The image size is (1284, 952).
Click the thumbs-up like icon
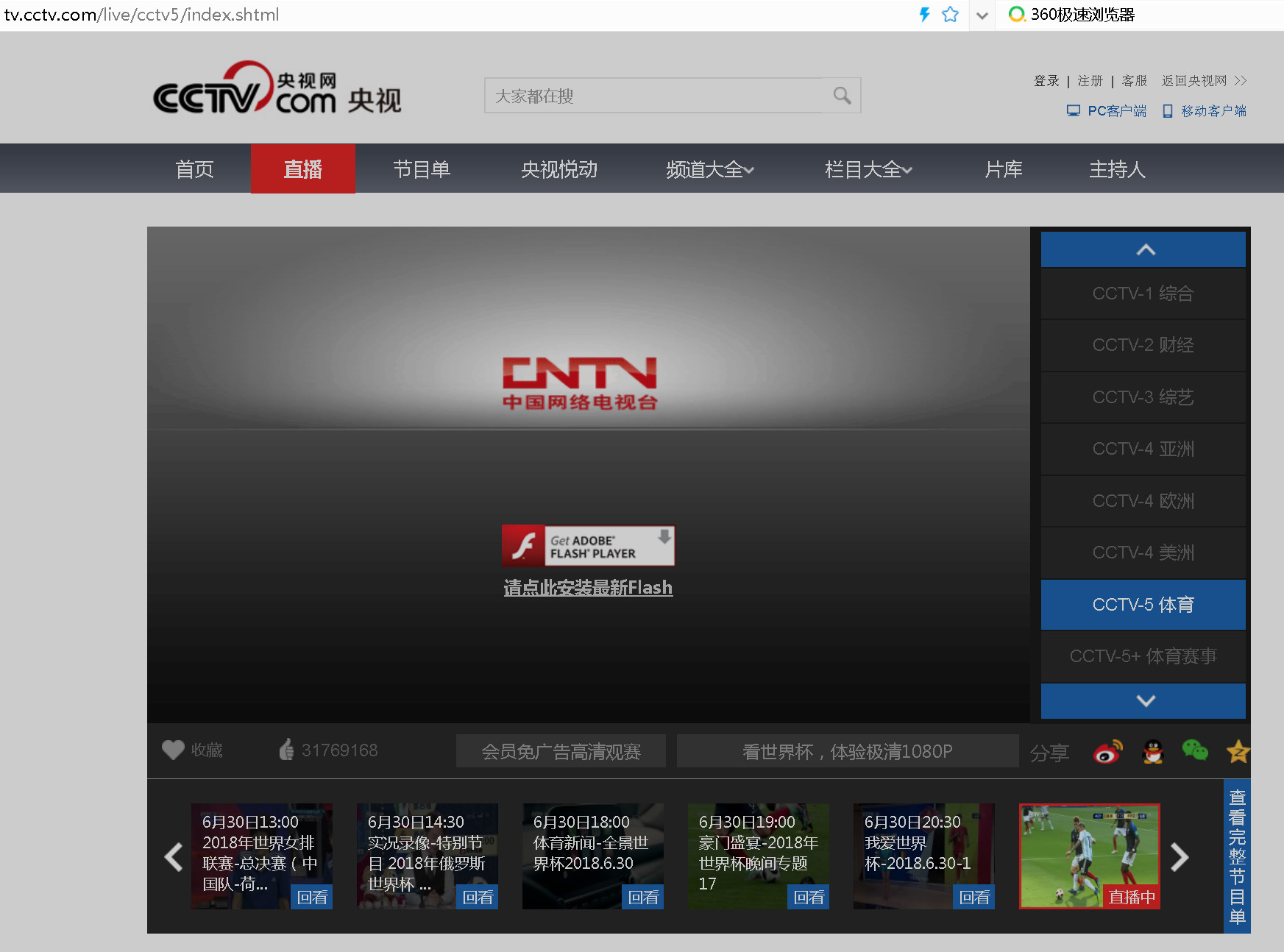click(x=286, y=750)
